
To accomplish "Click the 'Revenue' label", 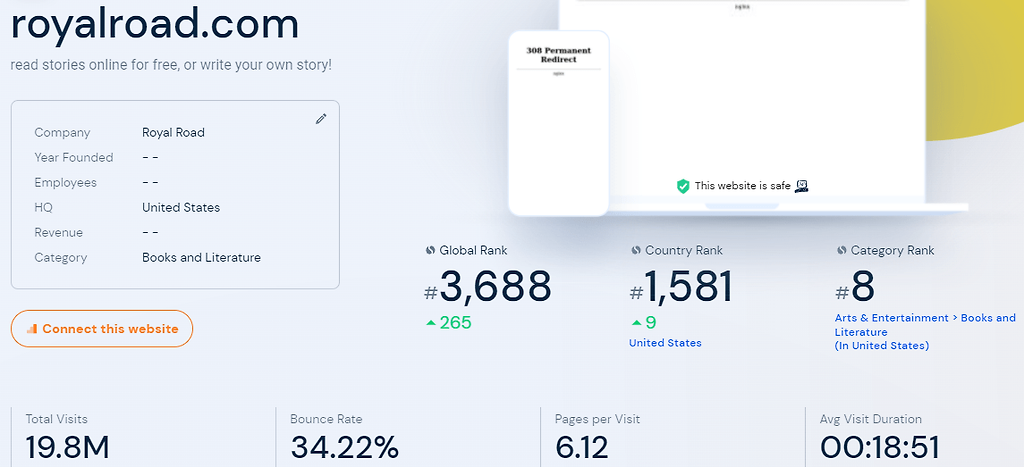I will click(x=59, y=233).
